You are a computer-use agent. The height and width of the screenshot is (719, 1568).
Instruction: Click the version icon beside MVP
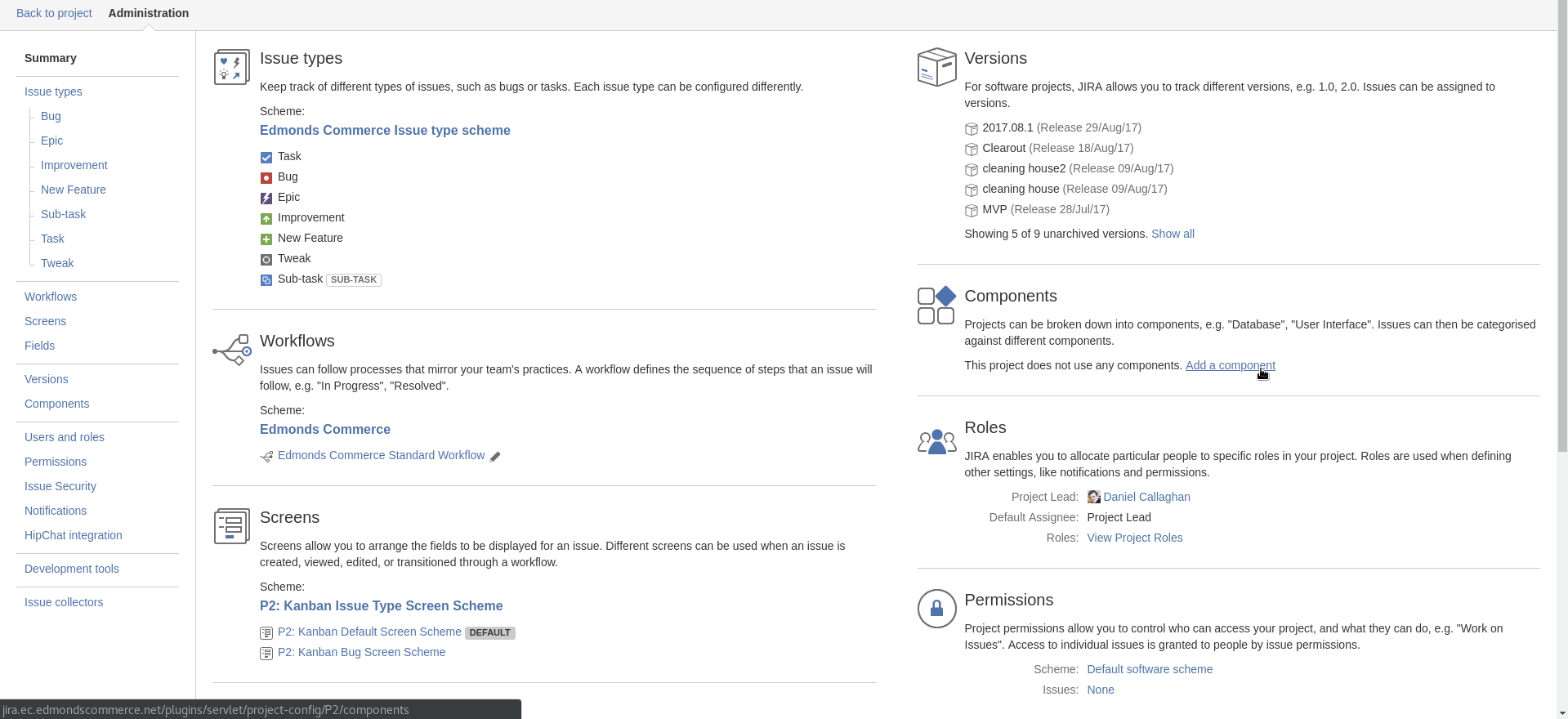tap(972, 211)
